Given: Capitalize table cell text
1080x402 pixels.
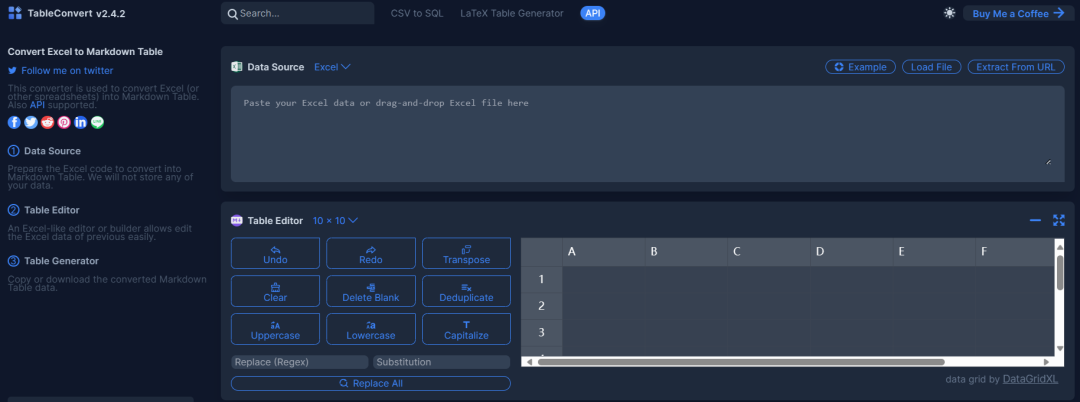Looking at the screenshot, I should pyautogui.click(x=466, y=329).
